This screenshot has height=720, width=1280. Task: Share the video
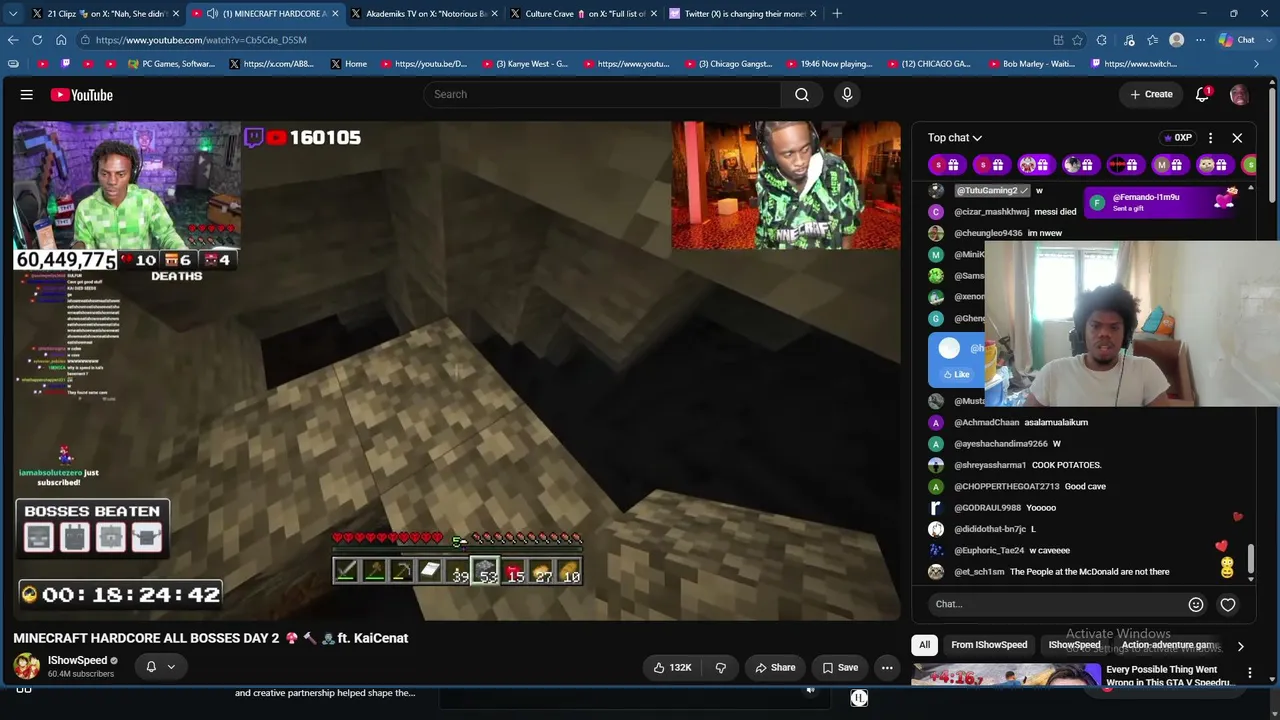775,667
